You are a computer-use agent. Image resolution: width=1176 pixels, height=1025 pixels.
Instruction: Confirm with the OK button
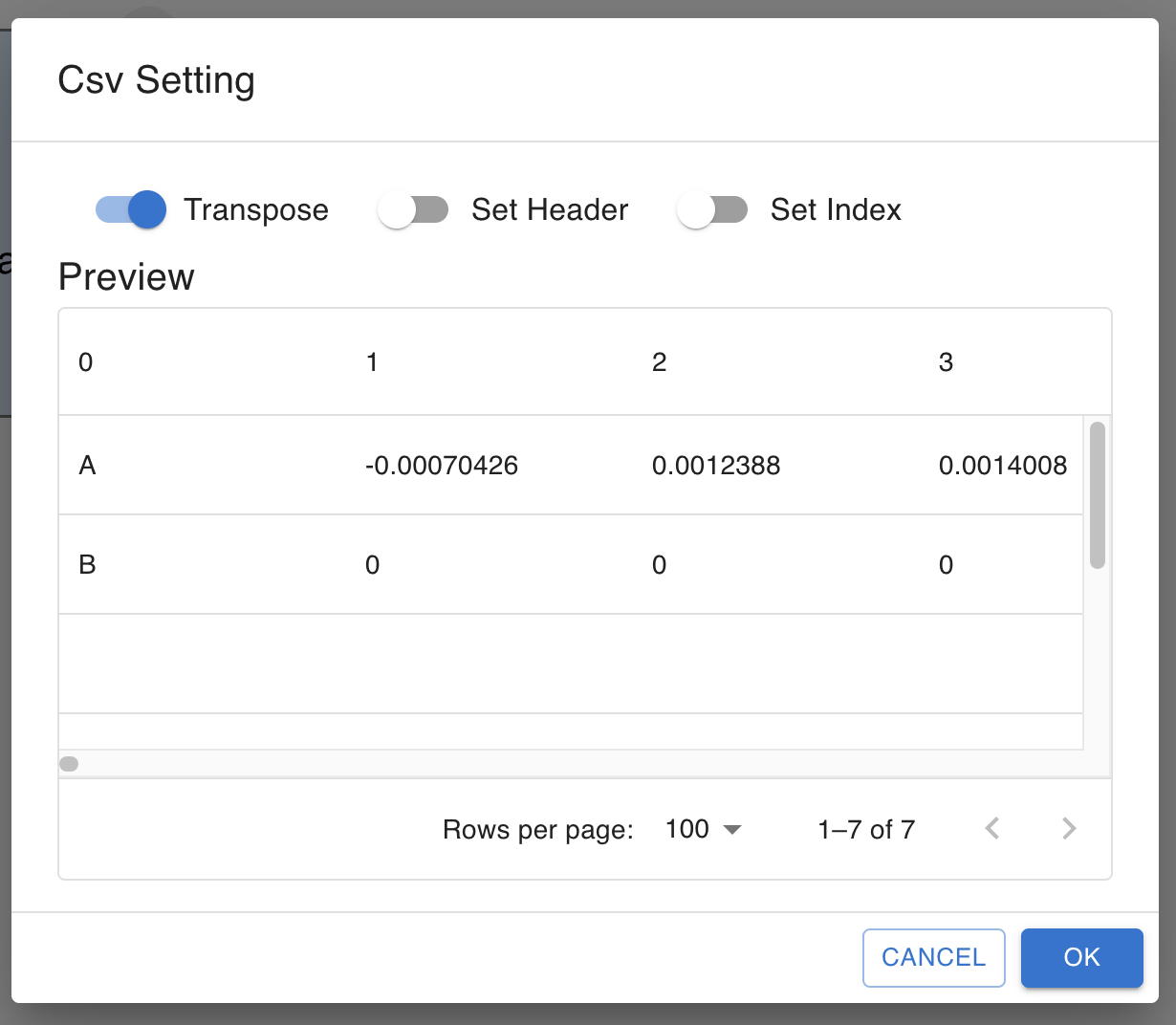pos(1081,957)
